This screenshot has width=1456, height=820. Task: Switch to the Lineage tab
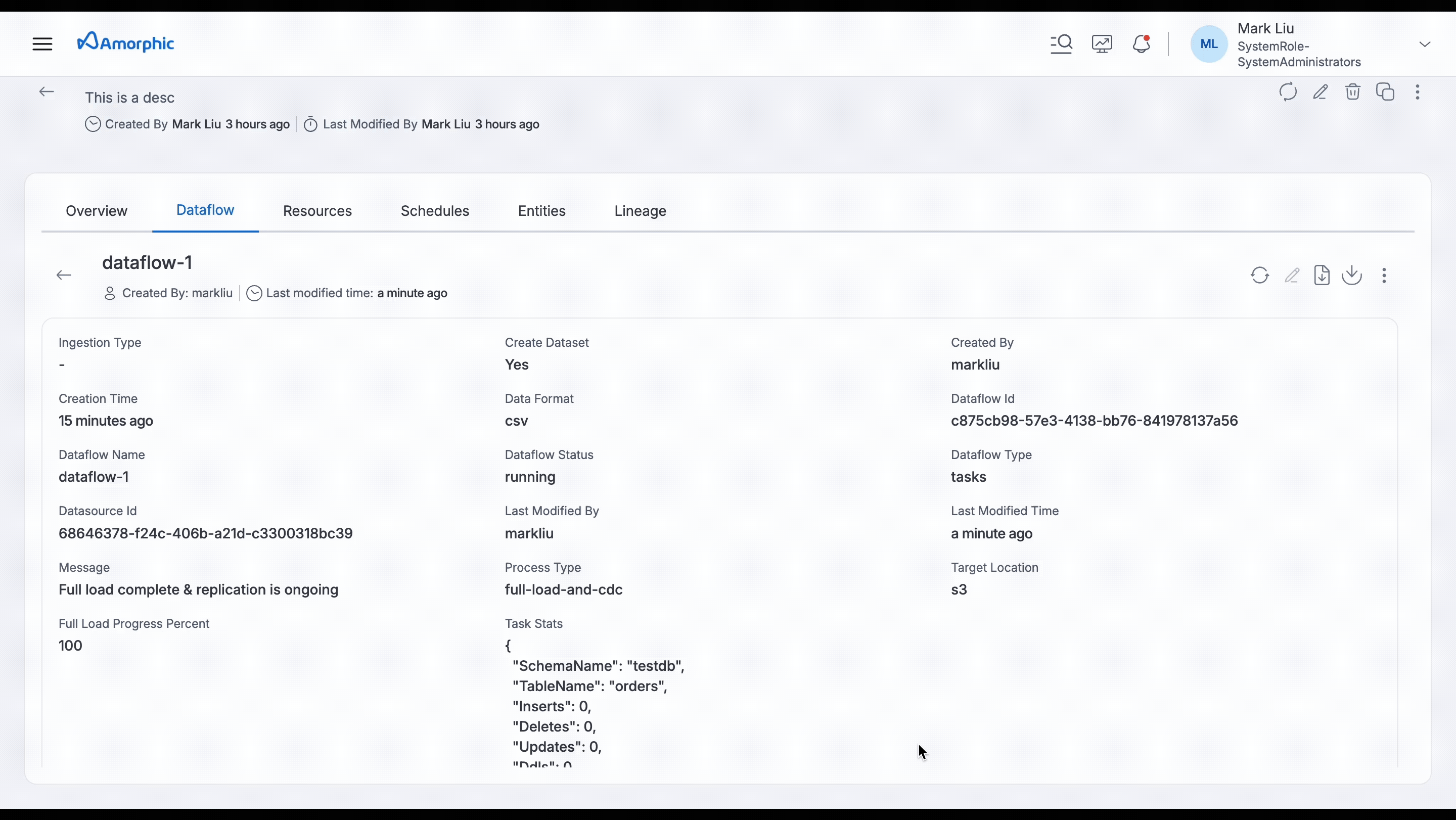640,210
